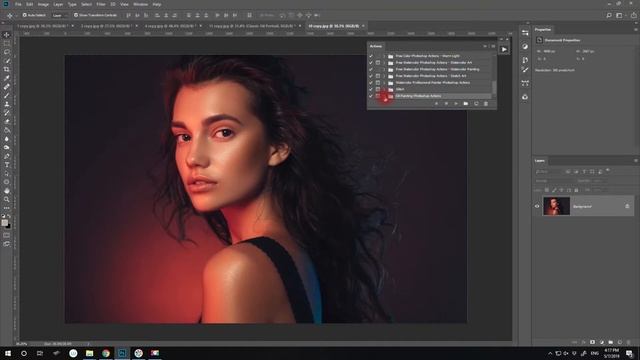This screenshot has height=360, width=640.
Task: Toggle checkmark for Sketch Art action set
Action: point(371,76)
